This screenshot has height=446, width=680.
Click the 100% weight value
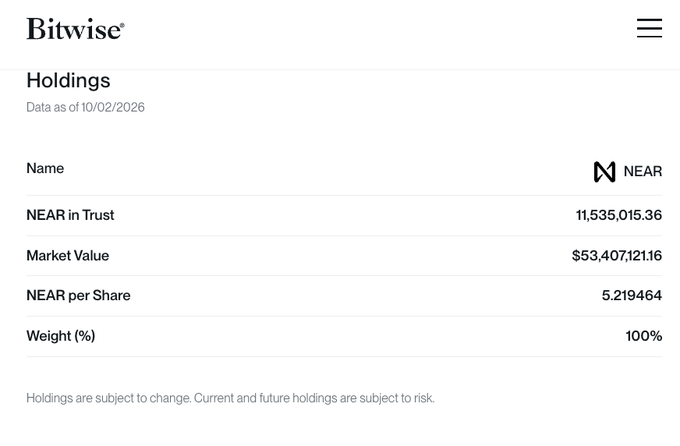pyautogui.click(x=644, y=336)
